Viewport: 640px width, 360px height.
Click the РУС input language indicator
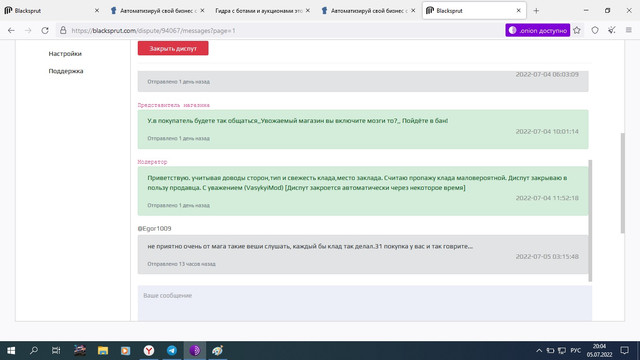click(576, 351)
